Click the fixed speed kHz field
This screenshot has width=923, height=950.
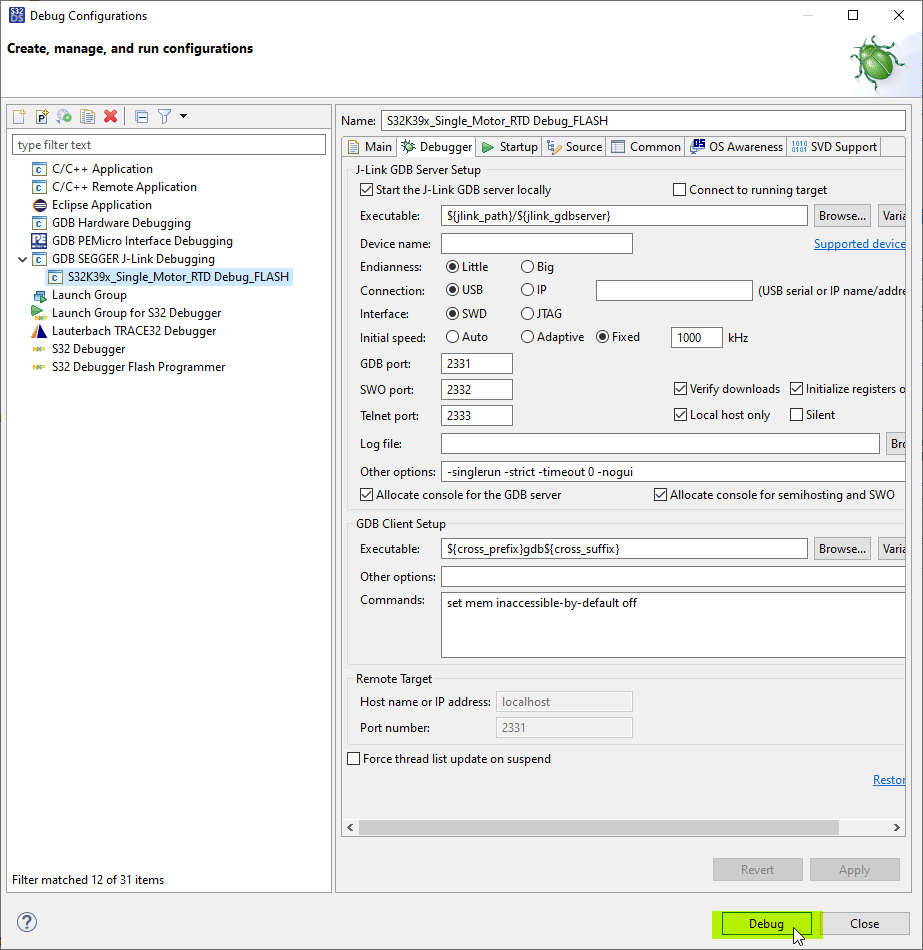point(696,337)
